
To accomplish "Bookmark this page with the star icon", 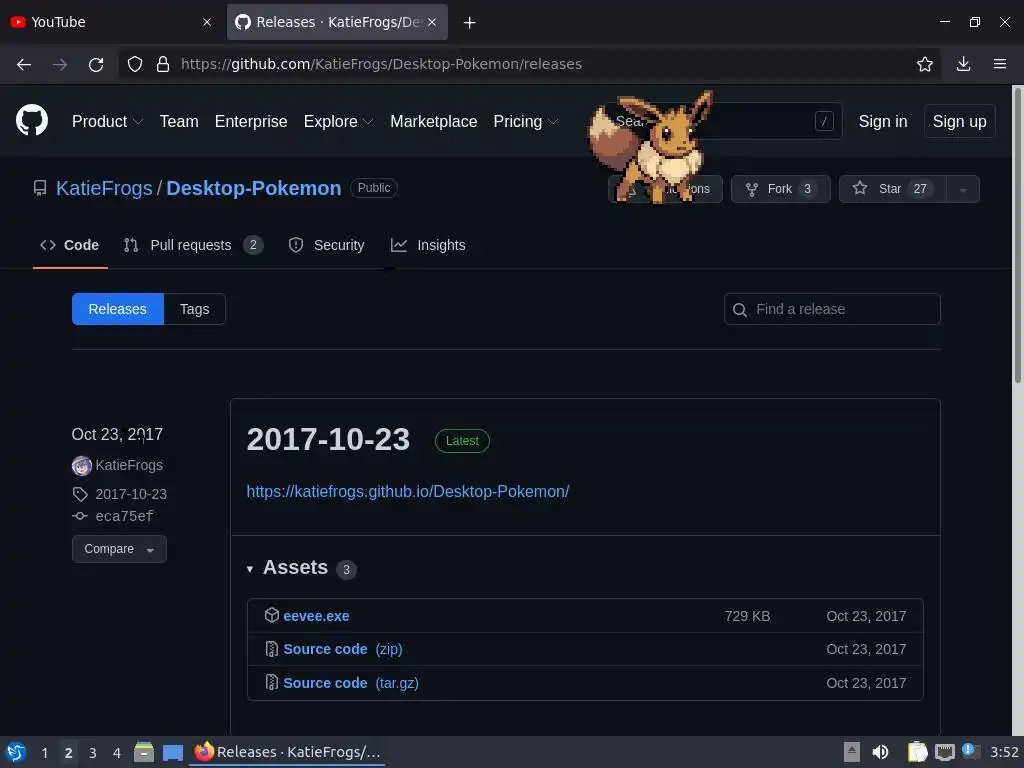I will (925, 64).
